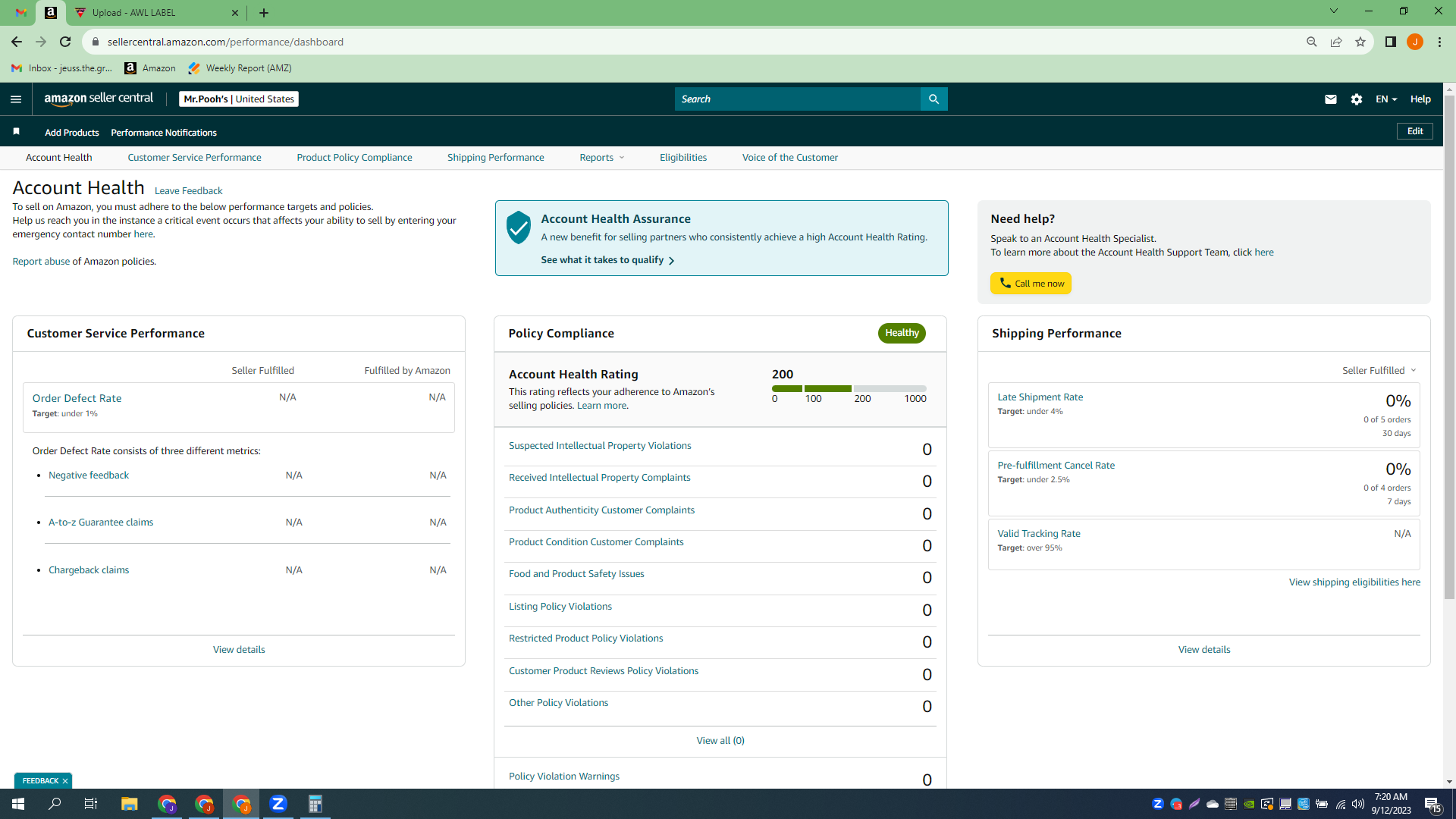Click View all (0) policy violations
1456x819 pixels.
(720, 741)
